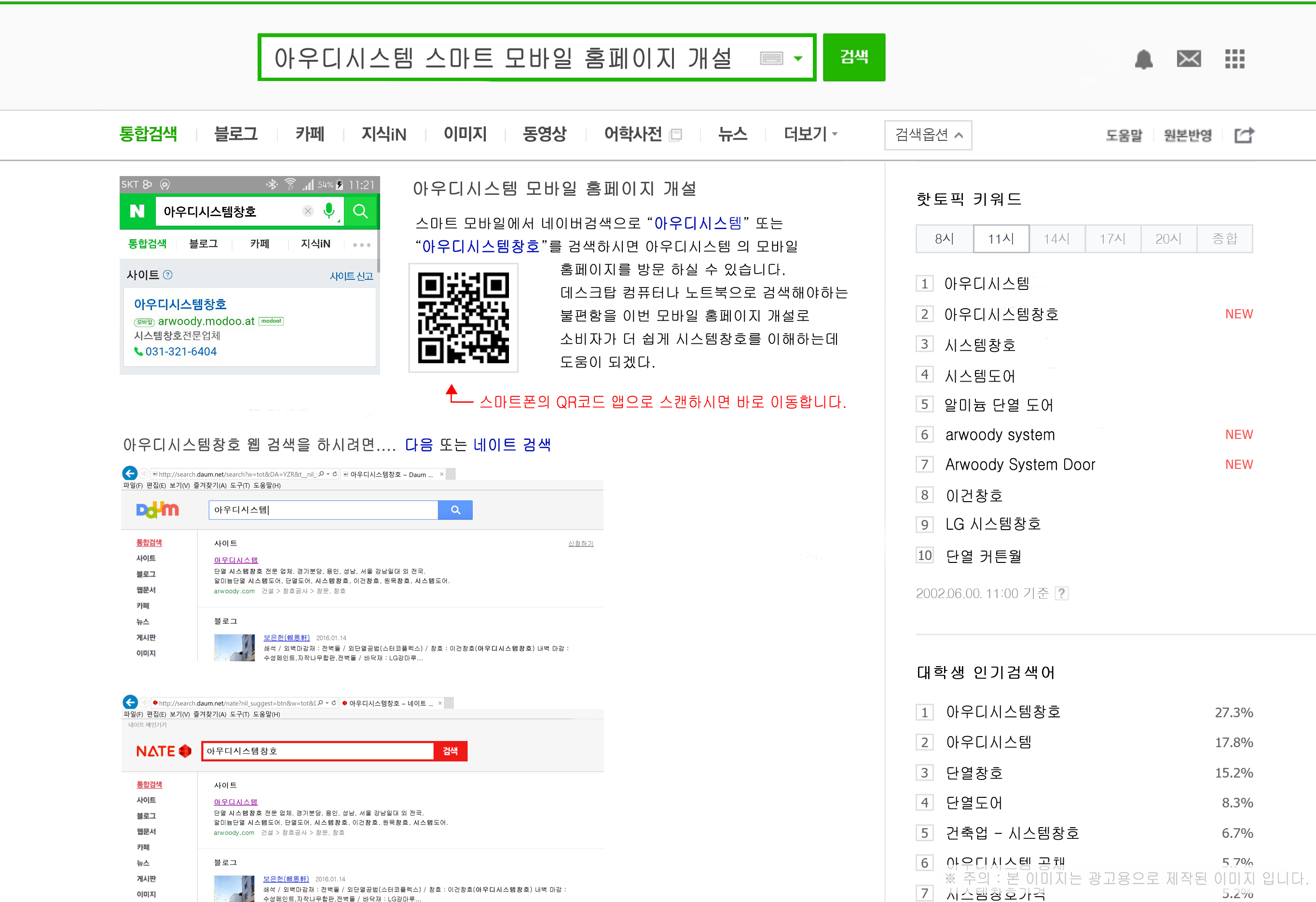
Task: Open 즐겨찾기(A) menu in Daum browser
Action: point(210,485)
